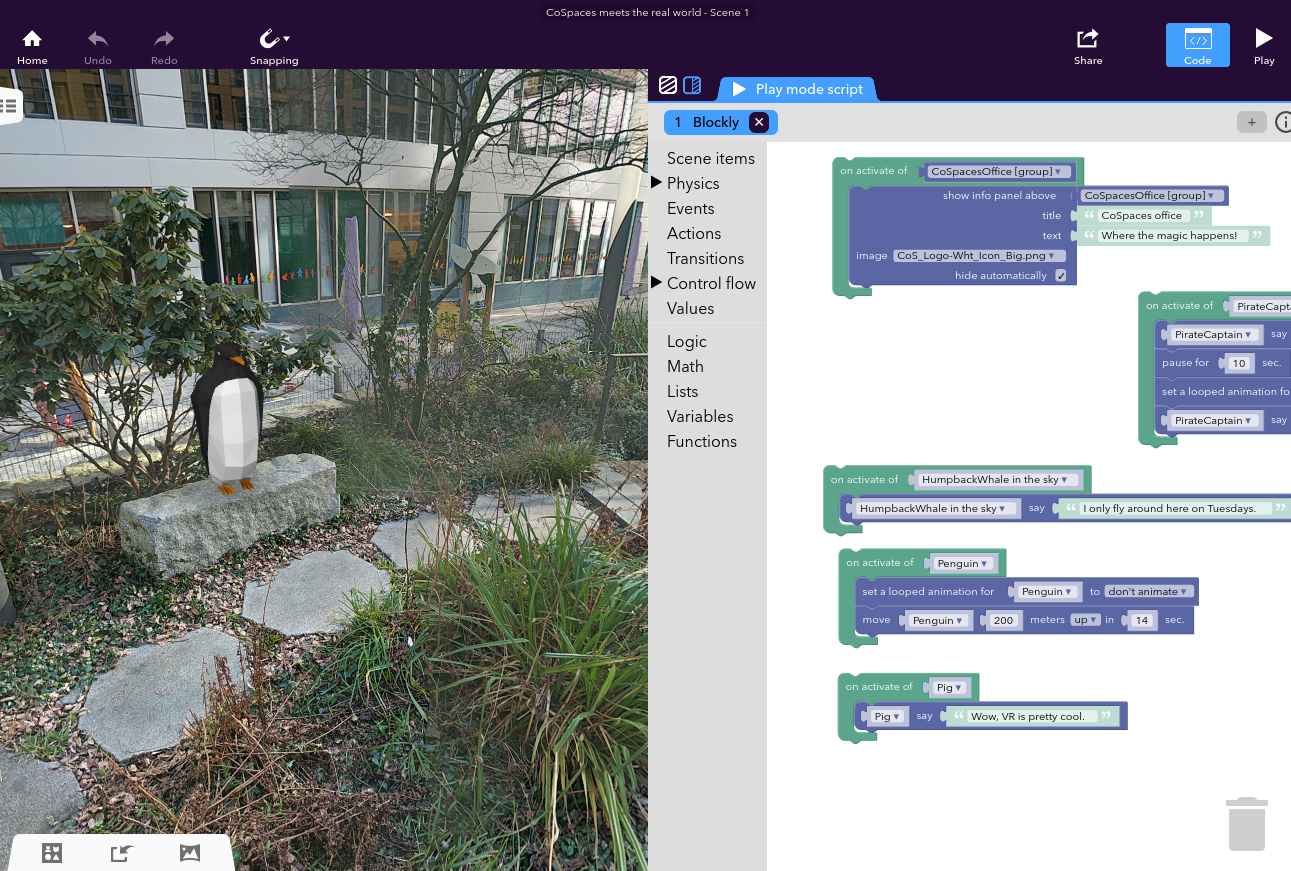
Task: Open the "don't animate" animation dropdown
Action: 1148,591
